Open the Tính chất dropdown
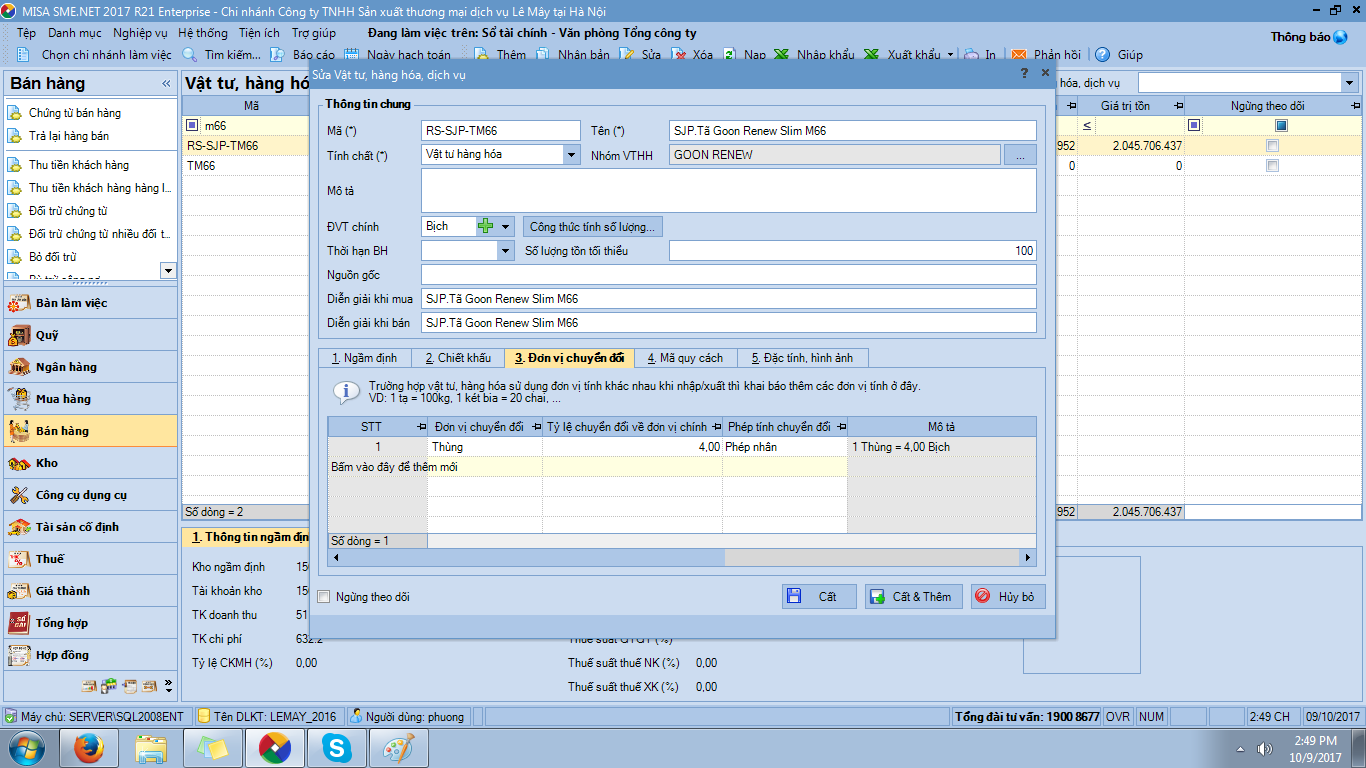This screenshot has height=768, width=1366. coord(571,155)
